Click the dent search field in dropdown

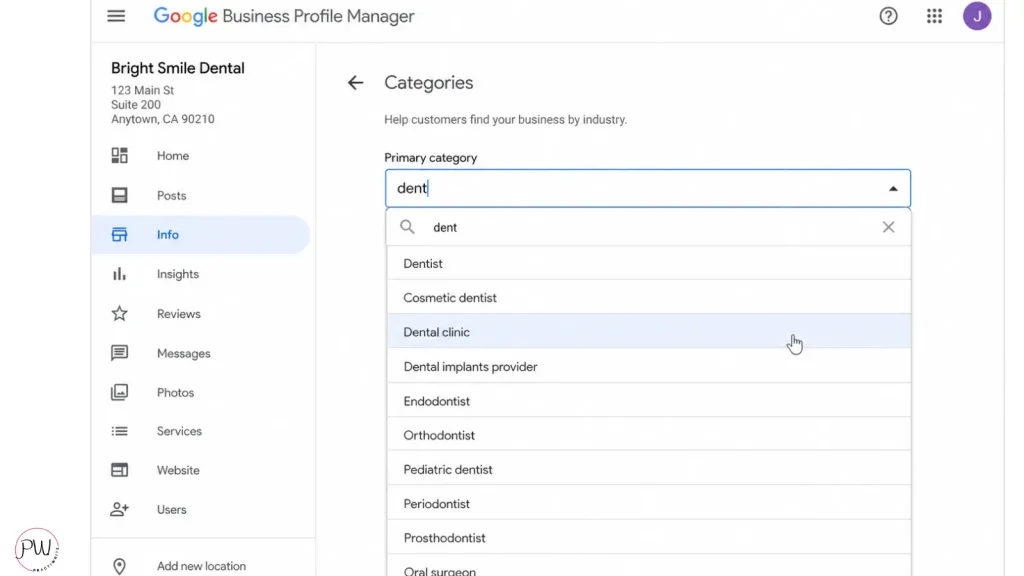pos(640,227)
